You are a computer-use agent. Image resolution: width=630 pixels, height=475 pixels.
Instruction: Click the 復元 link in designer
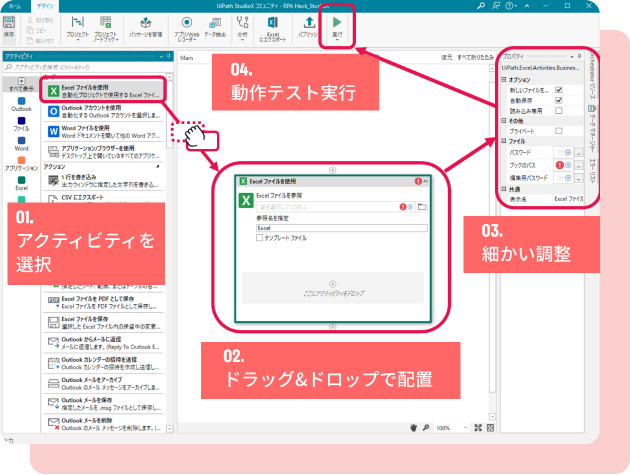(x=446, y=57)
